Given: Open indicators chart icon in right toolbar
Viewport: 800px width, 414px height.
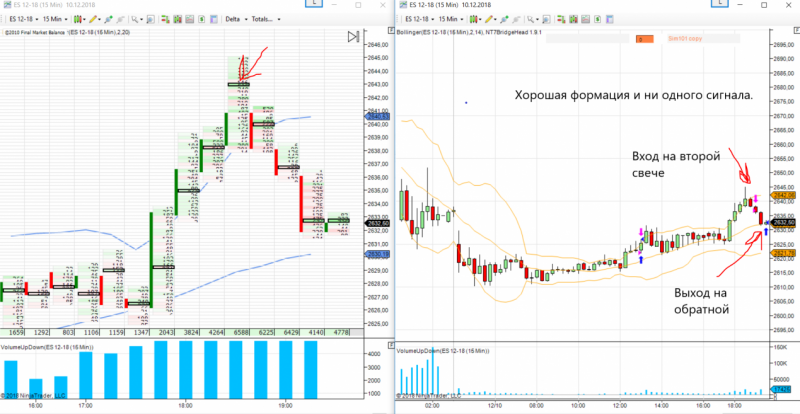Looking at the screenshot, I should 585,19.
